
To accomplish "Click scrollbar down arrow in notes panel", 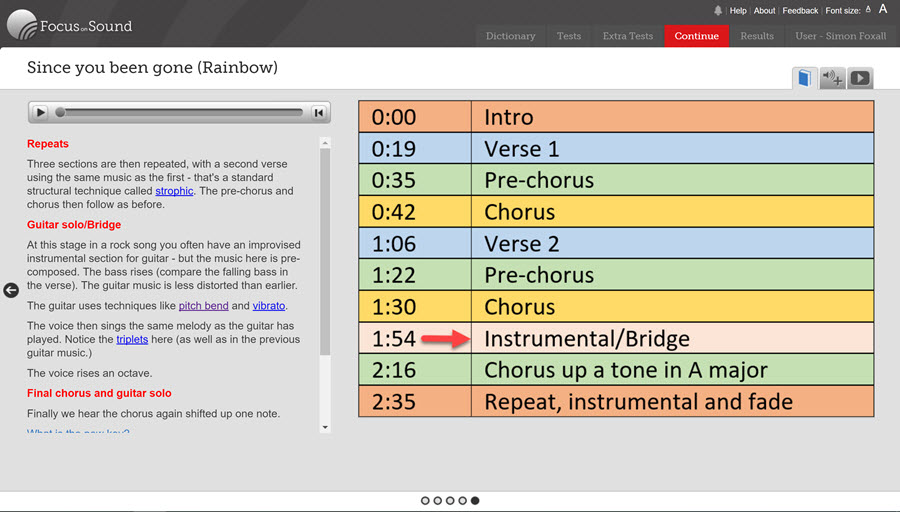I will pos(325,427).
